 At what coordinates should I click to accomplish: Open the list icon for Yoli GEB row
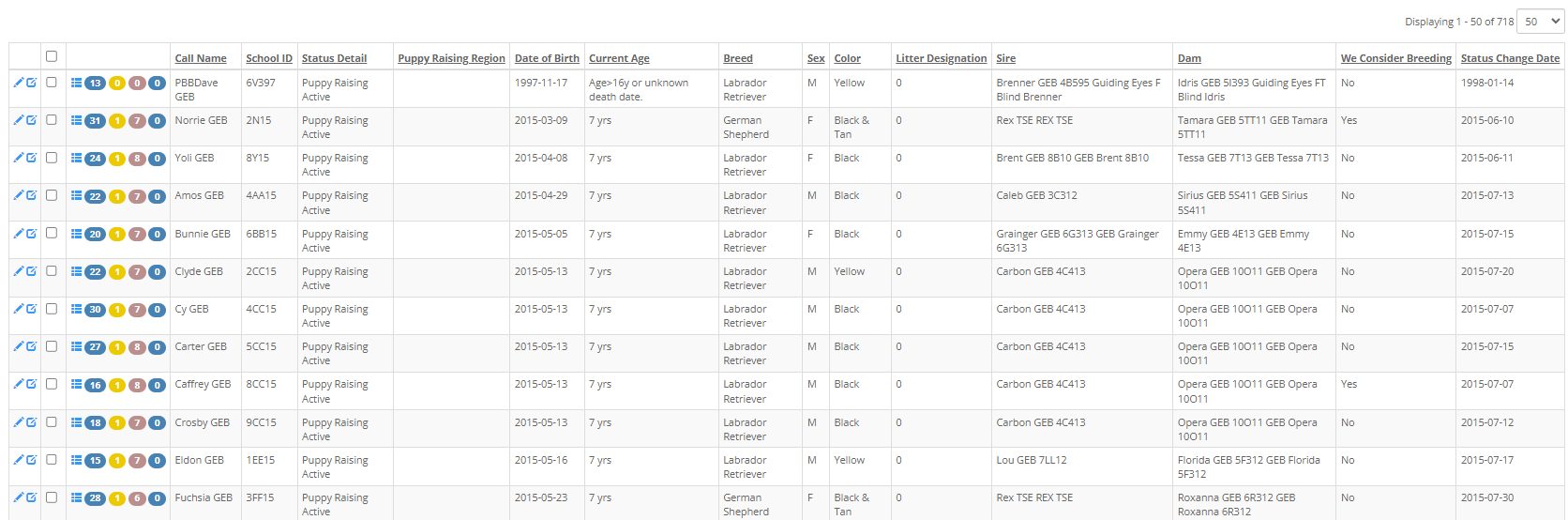point(77,158)
